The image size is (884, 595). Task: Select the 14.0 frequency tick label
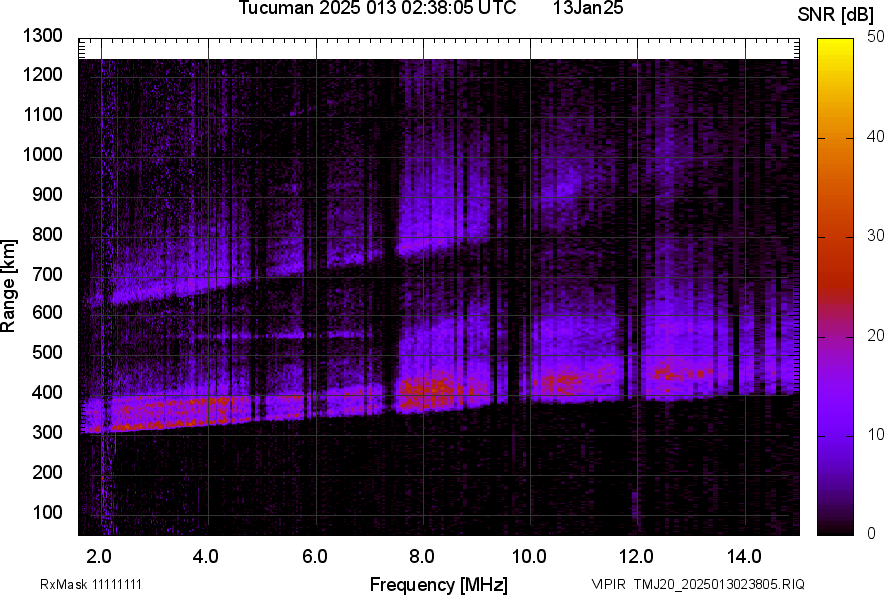point(743,555)
